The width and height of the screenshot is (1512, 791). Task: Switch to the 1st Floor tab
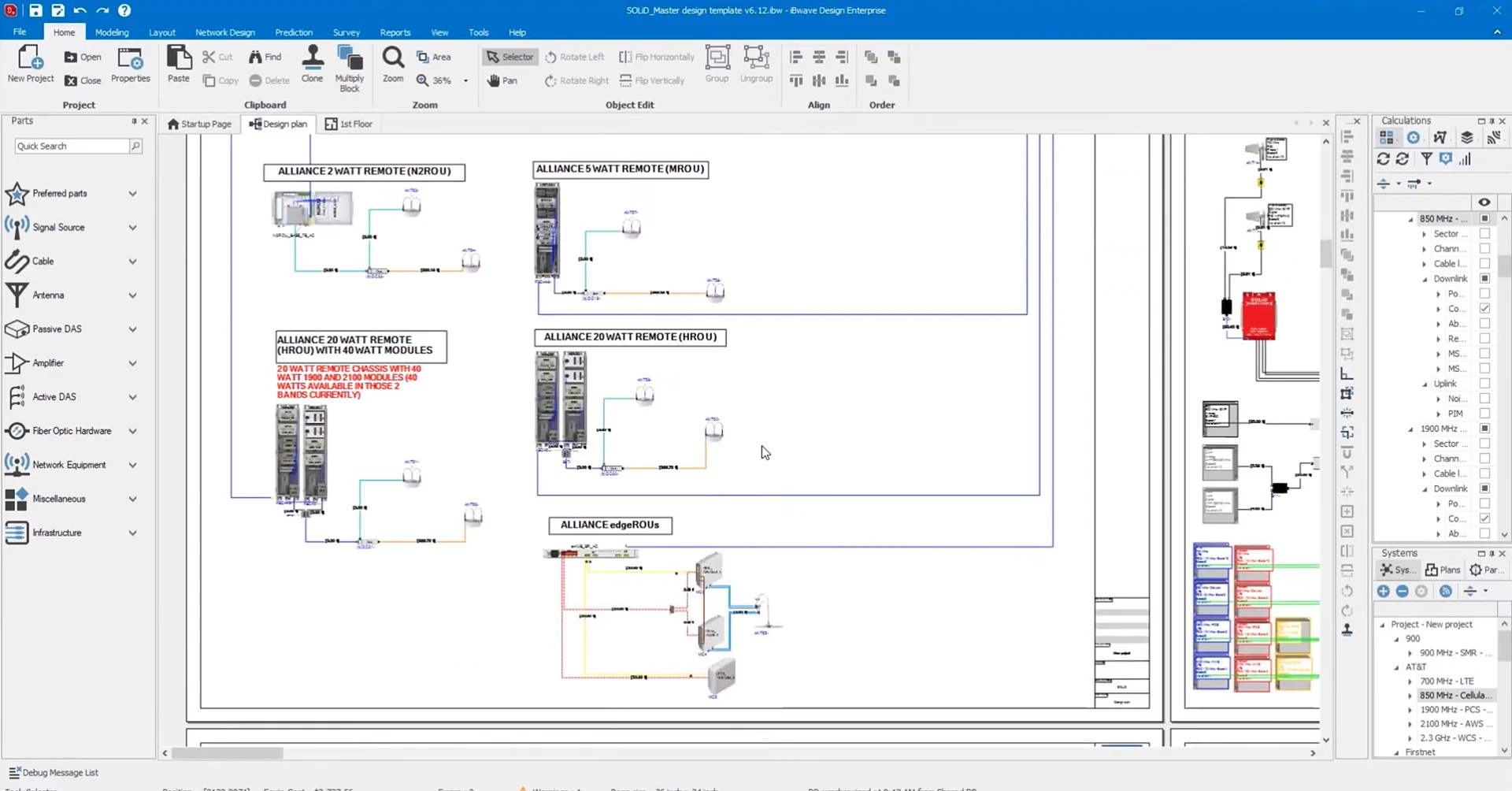(349, 124)
